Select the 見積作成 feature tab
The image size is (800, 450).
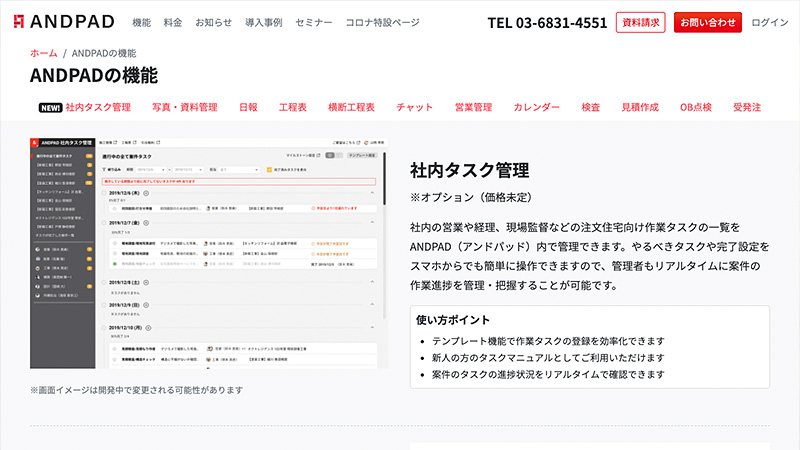(640, 107)
